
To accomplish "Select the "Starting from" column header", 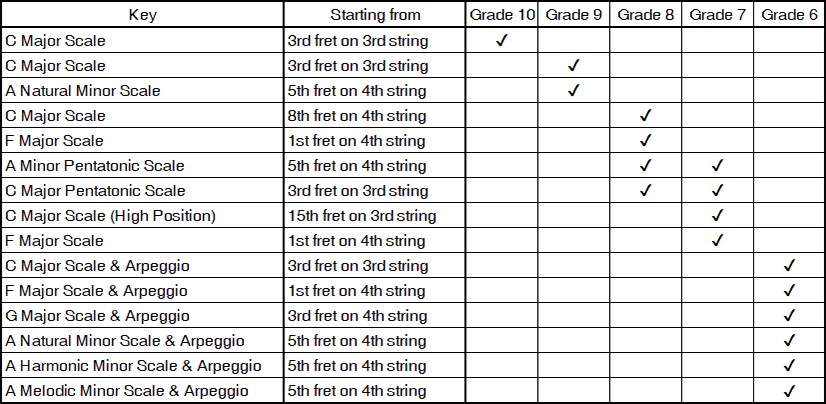I will click(375, 15).
